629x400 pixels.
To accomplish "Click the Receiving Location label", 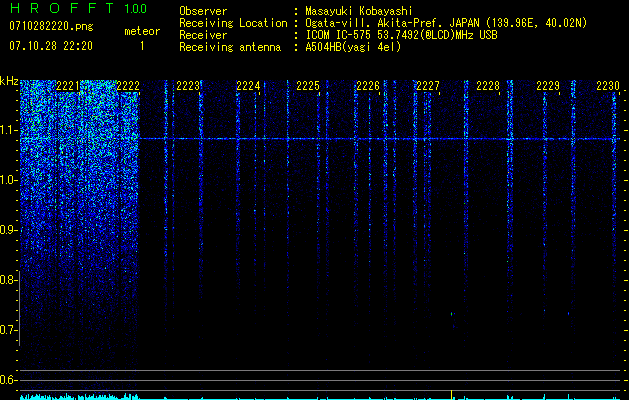I will (233, 23).
